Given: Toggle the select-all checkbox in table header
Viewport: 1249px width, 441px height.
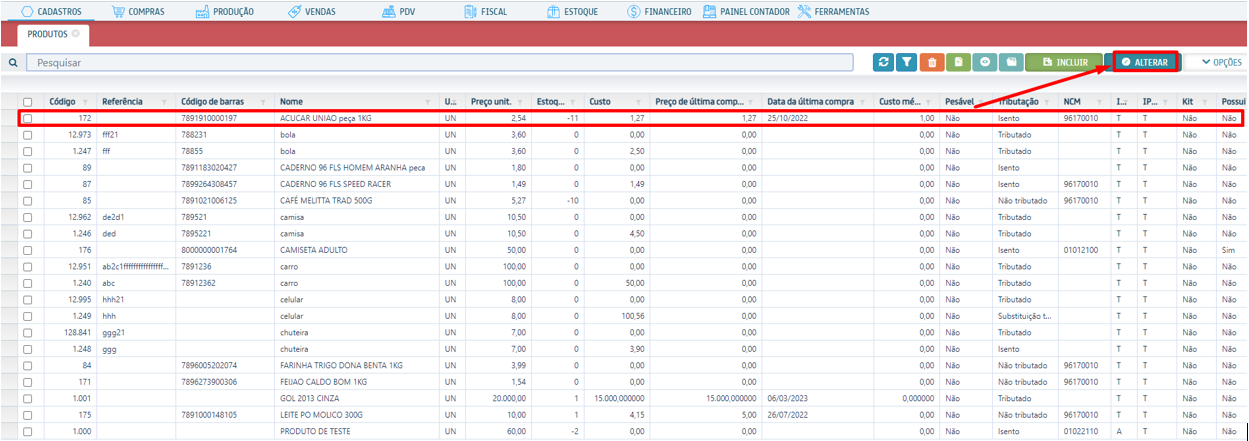Looking at the screenshot, I should point(28,102).
